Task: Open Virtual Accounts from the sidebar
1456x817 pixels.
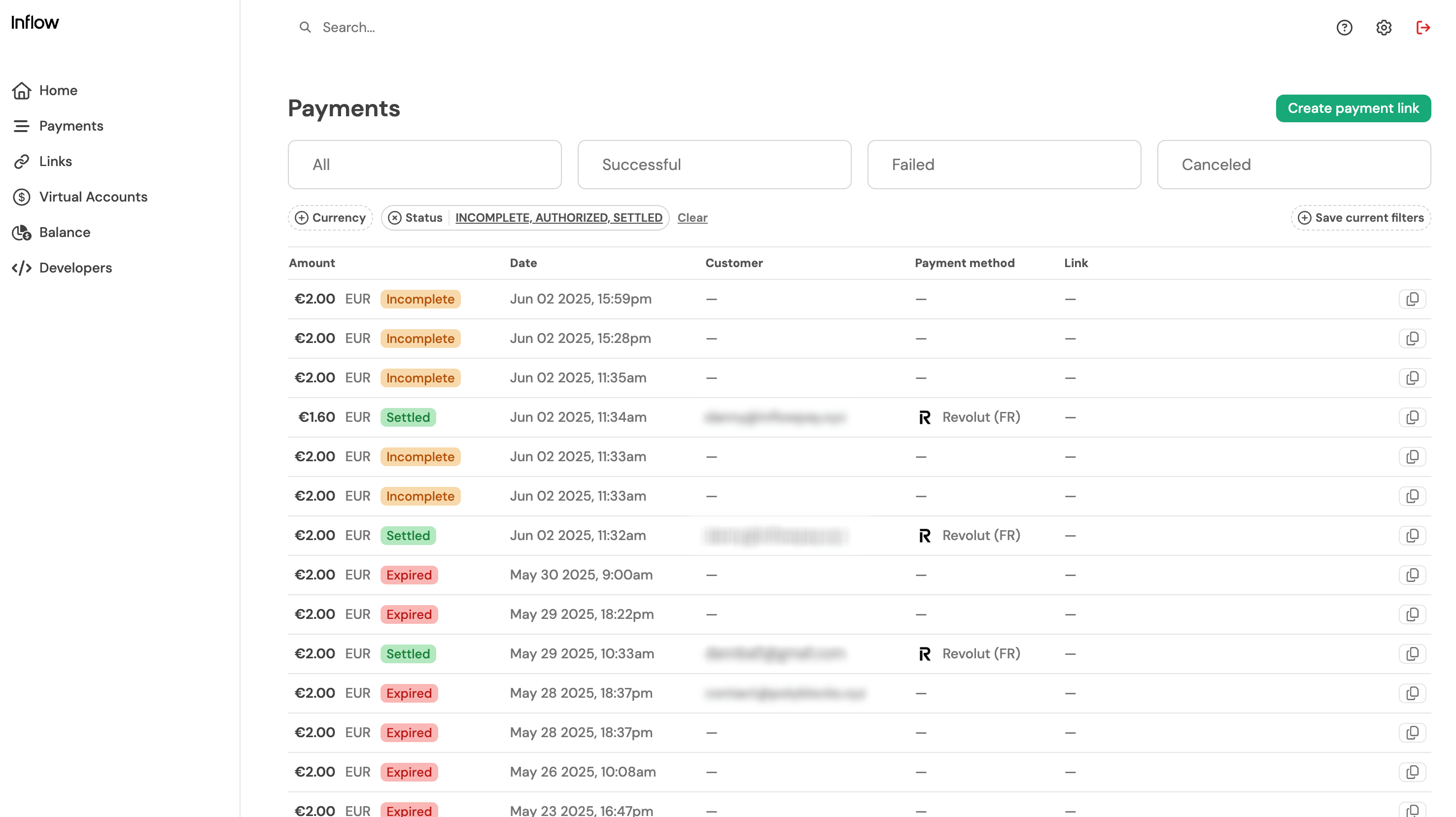Action: coord(93,197)
